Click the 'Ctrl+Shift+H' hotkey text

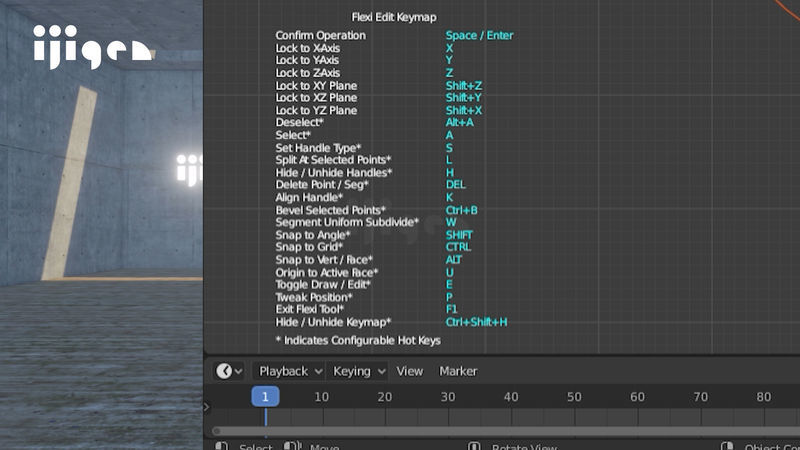(x=476, y=322)
